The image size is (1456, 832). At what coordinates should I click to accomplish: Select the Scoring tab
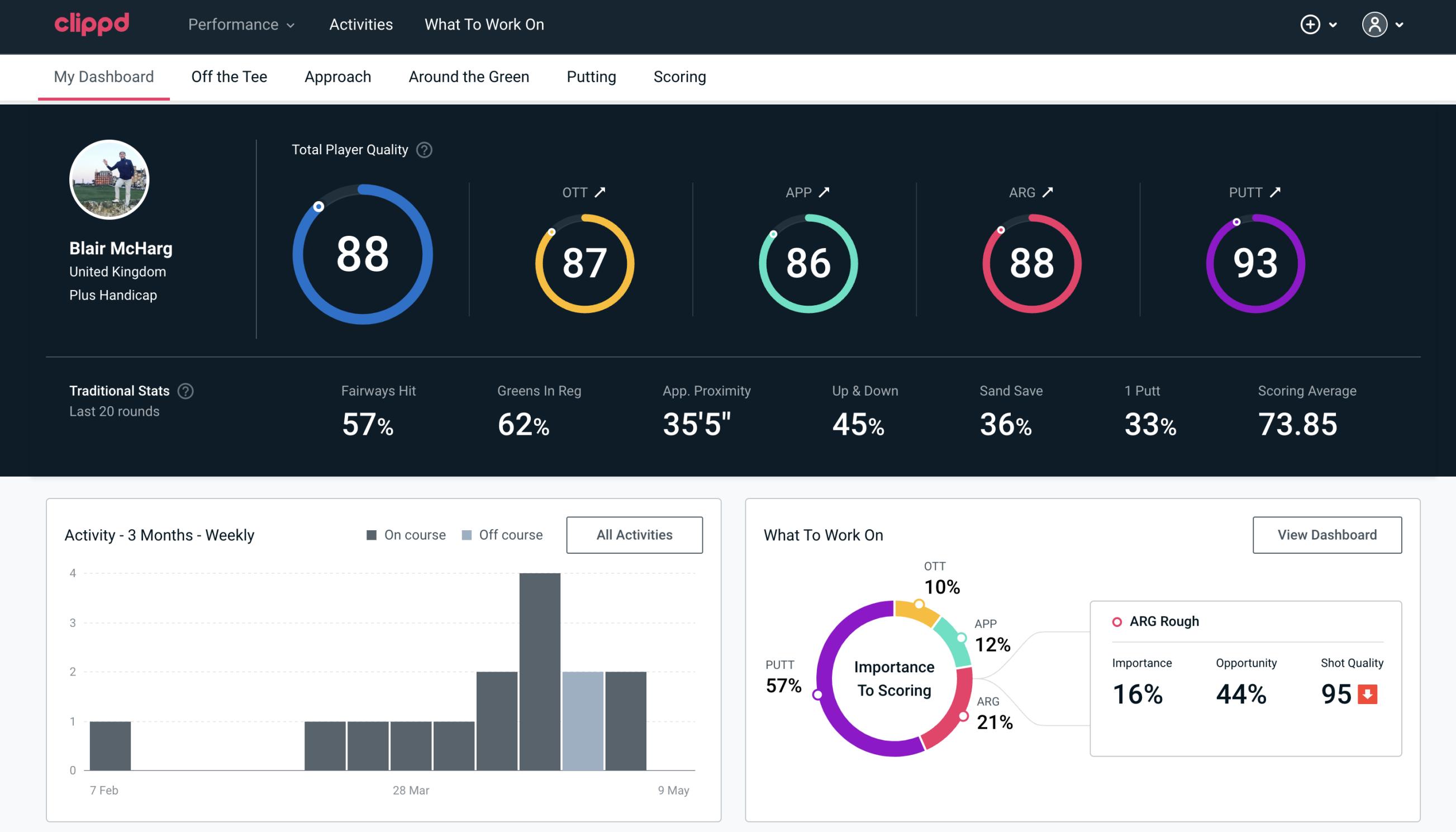click(x=680, y=76)
